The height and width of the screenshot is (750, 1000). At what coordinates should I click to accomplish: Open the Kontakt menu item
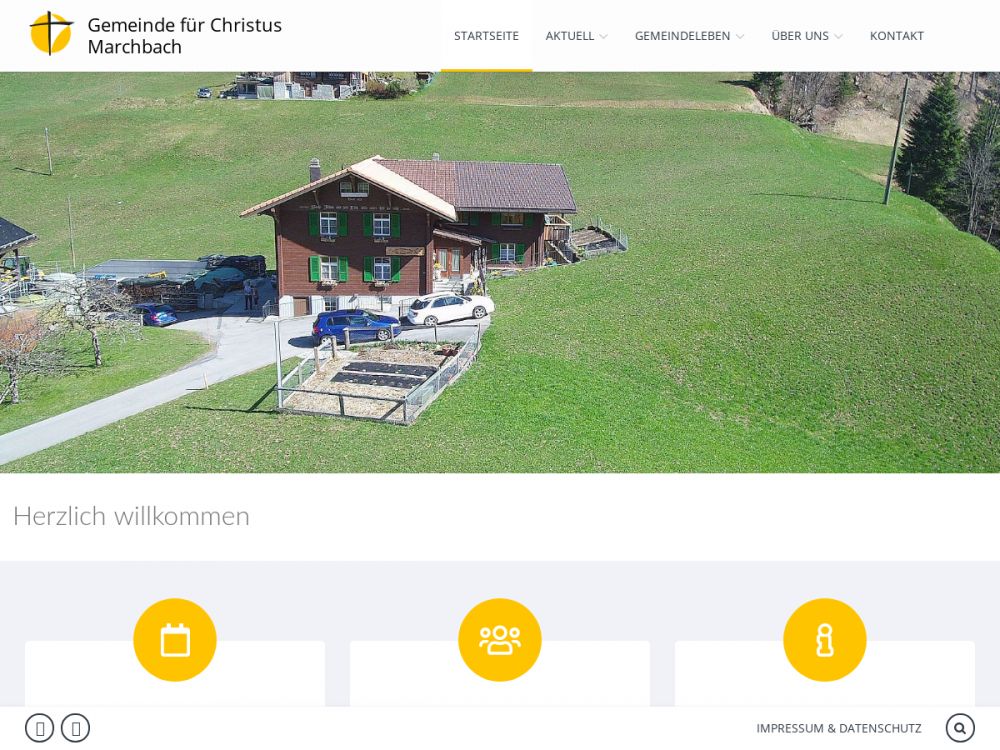pyautogui.click(x=897, y=36)
